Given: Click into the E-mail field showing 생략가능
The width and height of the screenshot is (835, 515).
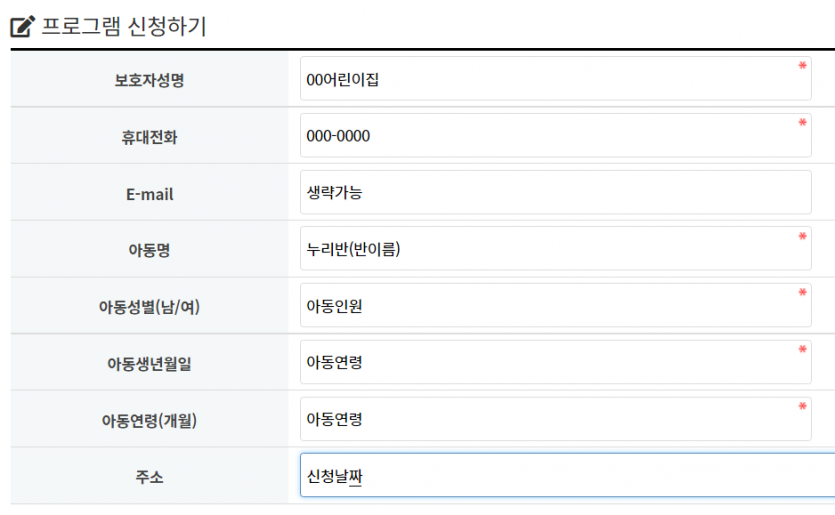Looking at the screenshot, I should pyautogui.click(x=555, y=192).
